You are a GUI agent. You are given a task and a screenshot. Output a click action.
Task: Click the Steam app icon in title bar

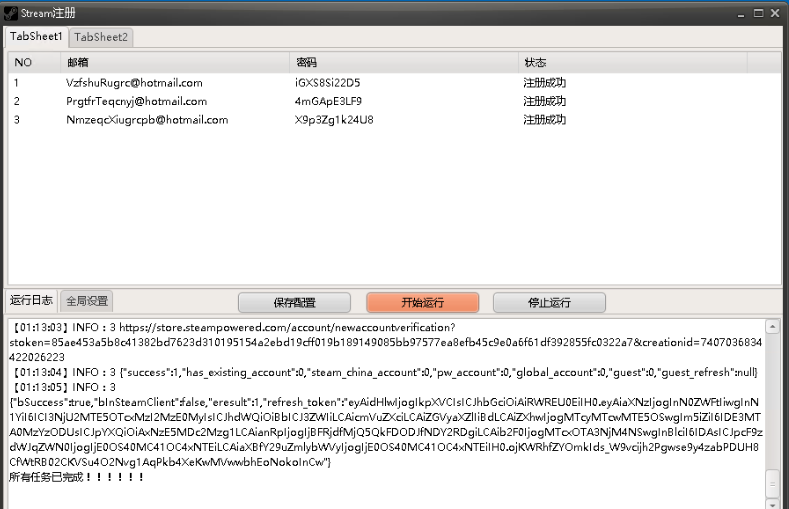tap(11, 12)
